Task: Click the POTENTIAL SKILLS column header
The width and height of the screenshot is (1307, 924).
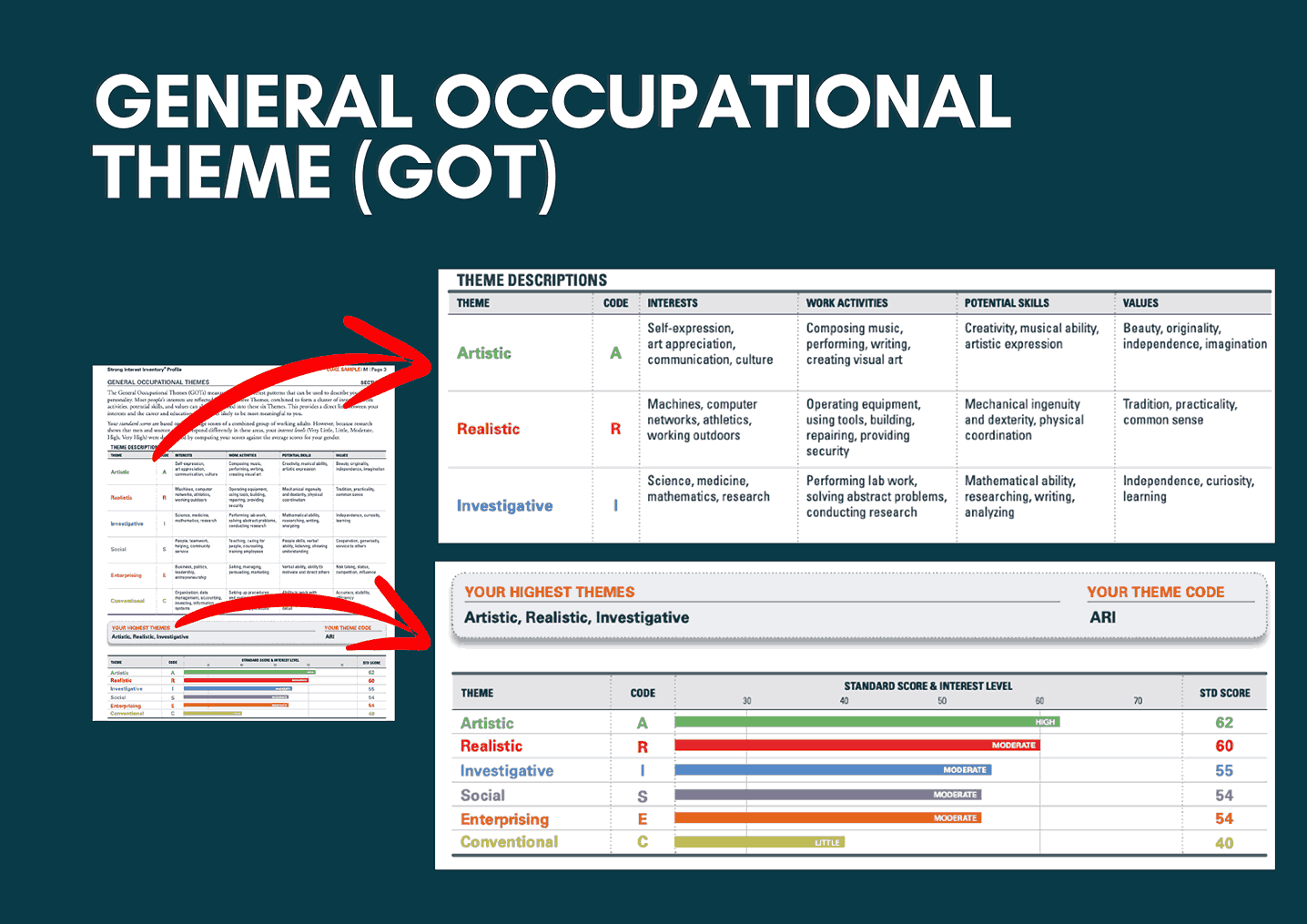Action: (1007, 303)
